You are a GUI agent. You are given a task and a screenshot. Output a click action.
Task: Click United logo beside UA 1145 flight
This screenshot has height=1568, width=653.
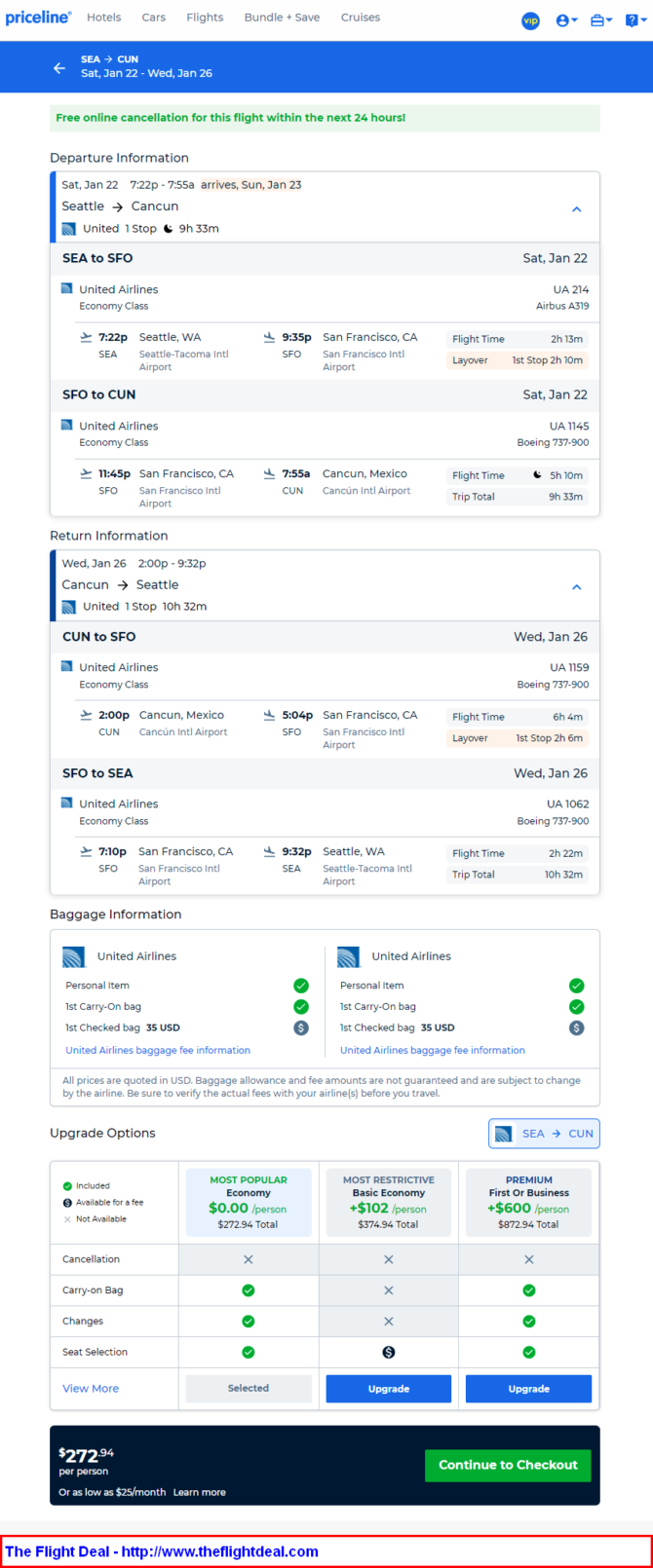67,426
